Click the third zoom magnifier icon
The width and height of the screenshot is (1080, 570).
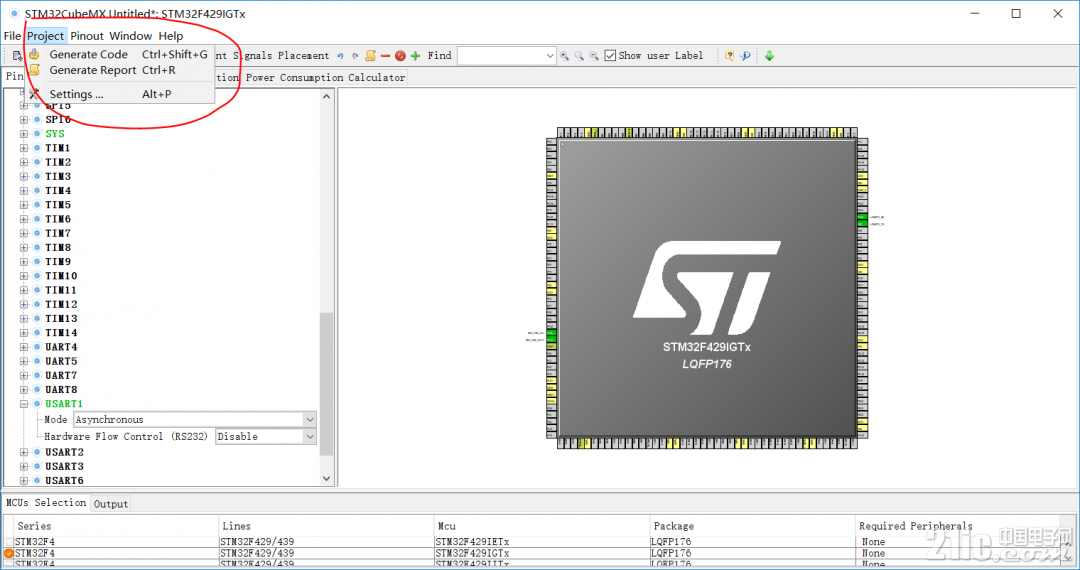coord(594,56)
